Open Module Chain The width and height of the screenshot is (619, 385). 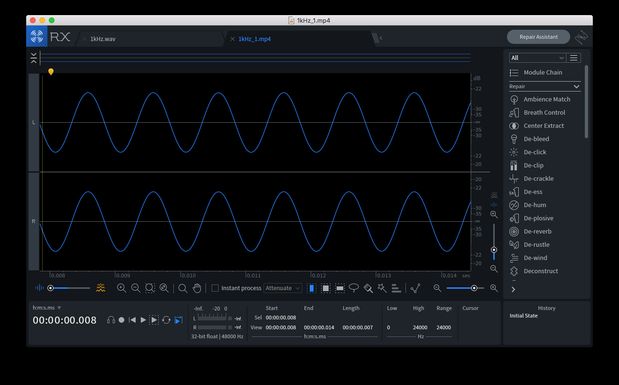pyautogui.click(x=542, y=73)
